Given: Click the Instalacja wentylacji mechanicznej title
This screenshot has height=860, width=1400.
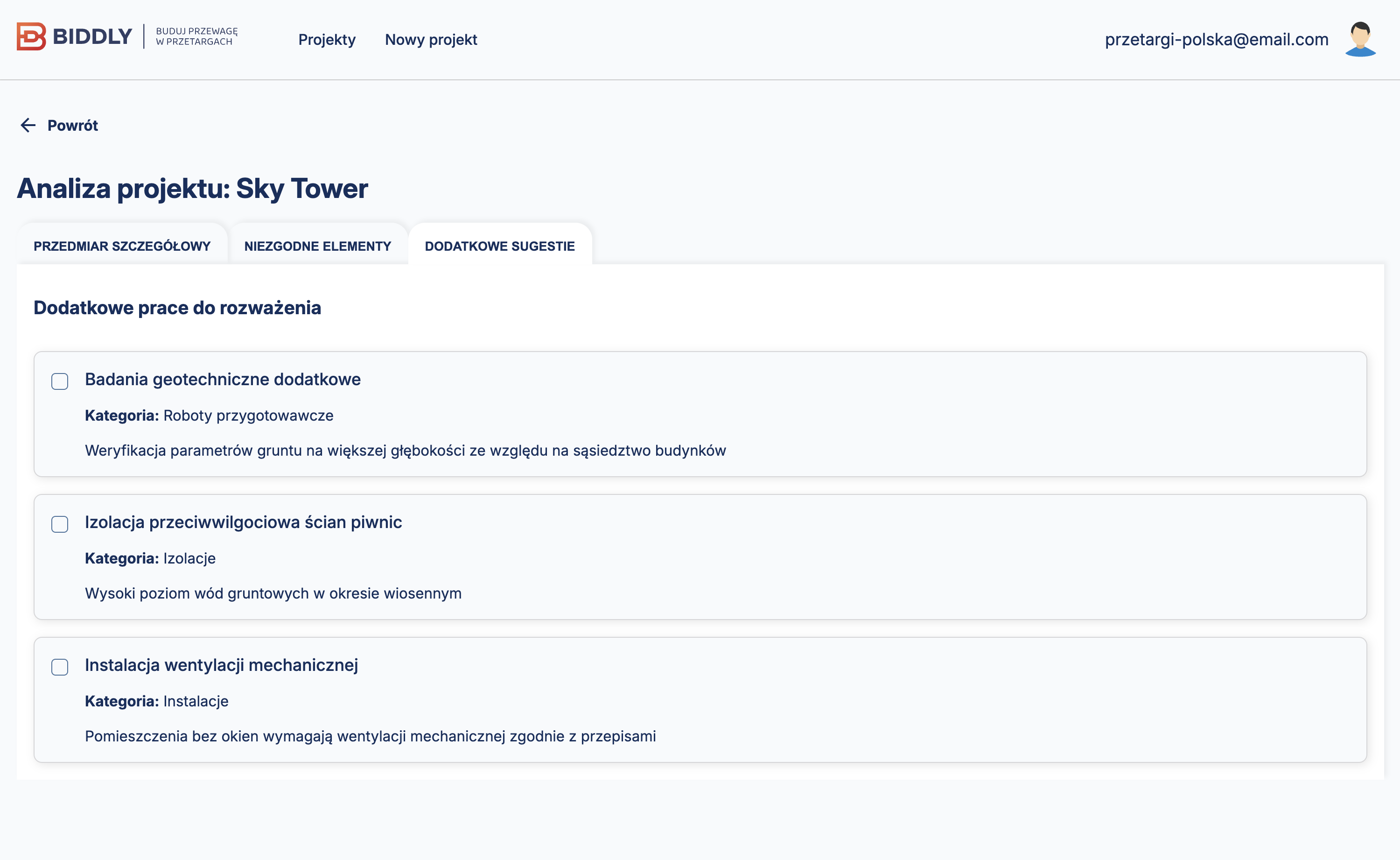Looking at the screenshot, I should click(221, 665).
